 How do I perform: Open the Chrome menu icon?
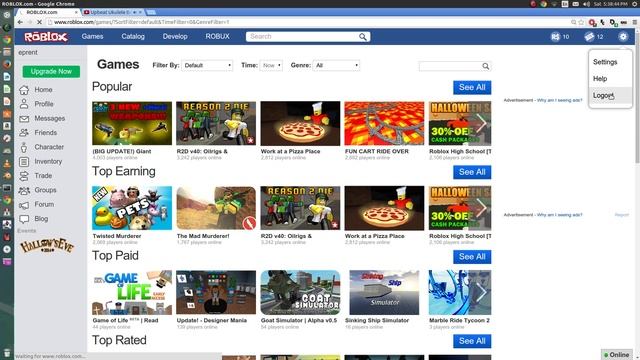[x=635, y=22]
